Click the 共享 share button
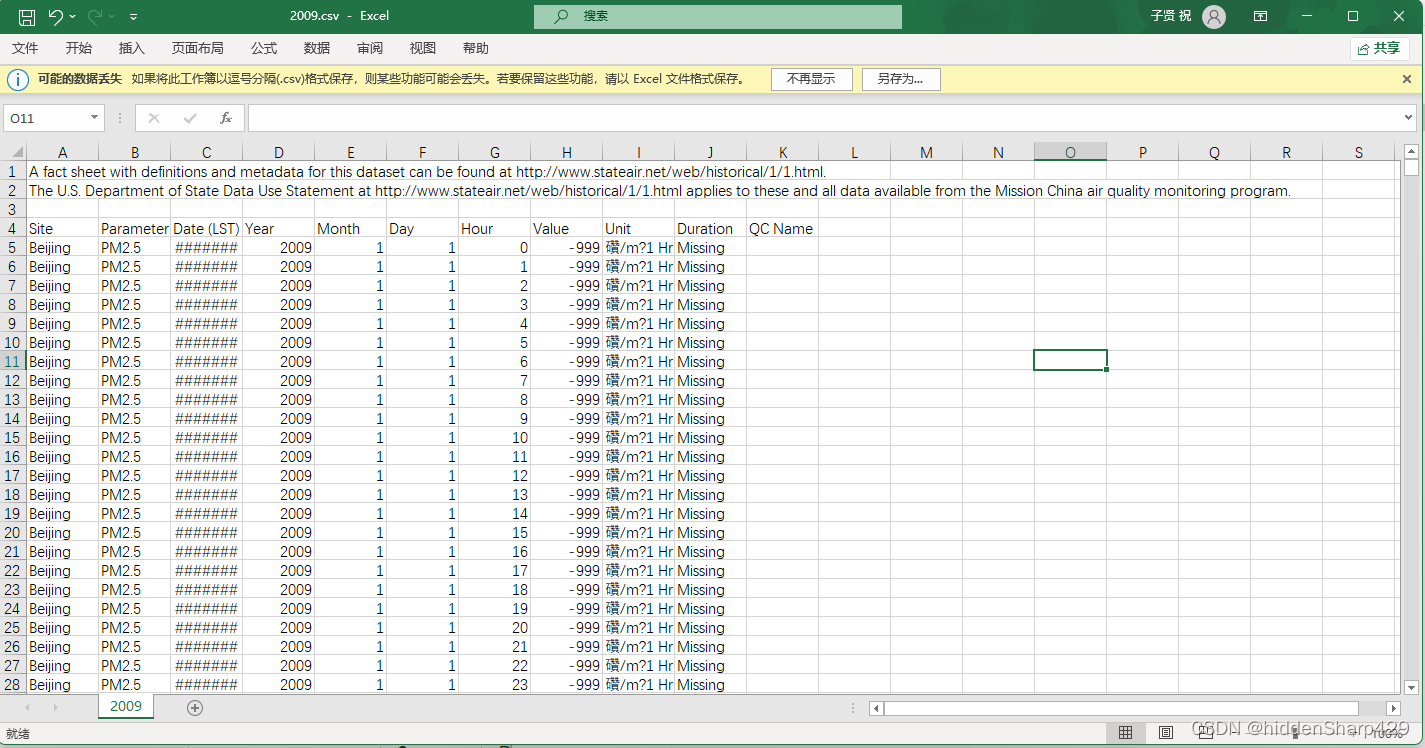This screenshot has height=748, width=1425. [x=1380, y=48]
